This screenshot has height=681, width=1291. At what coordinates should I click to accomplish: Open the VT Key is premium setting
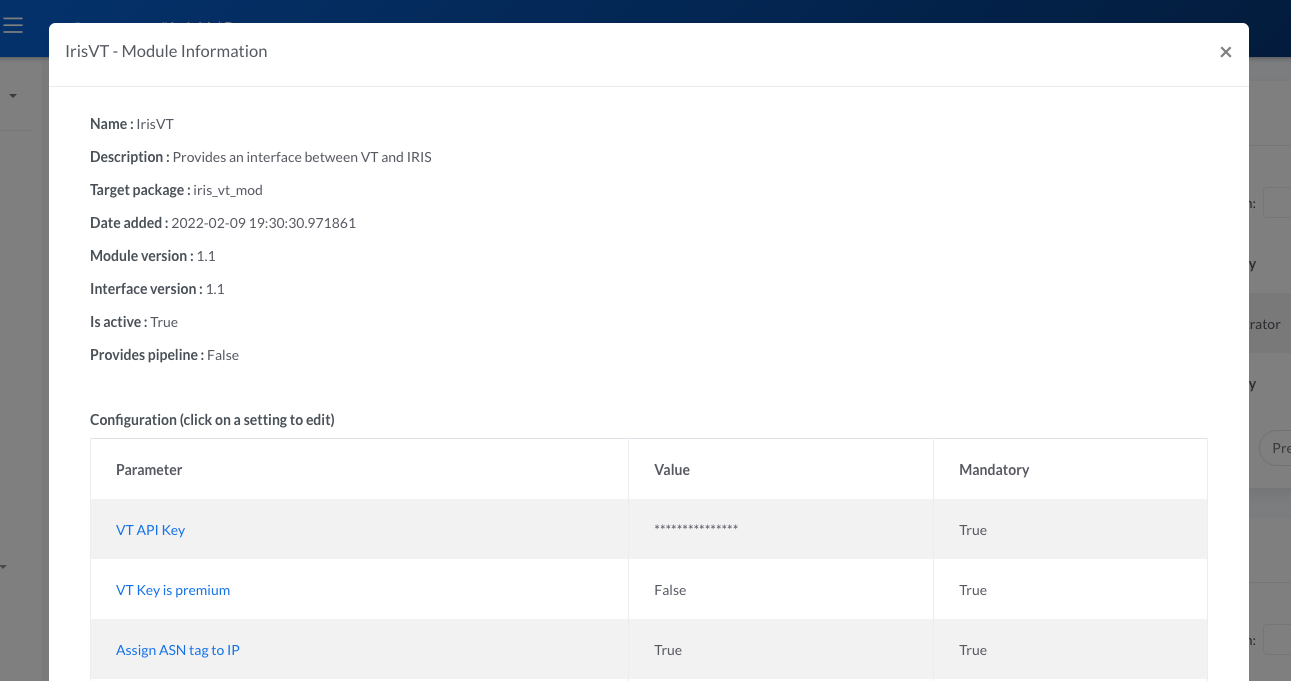point(173,590)
